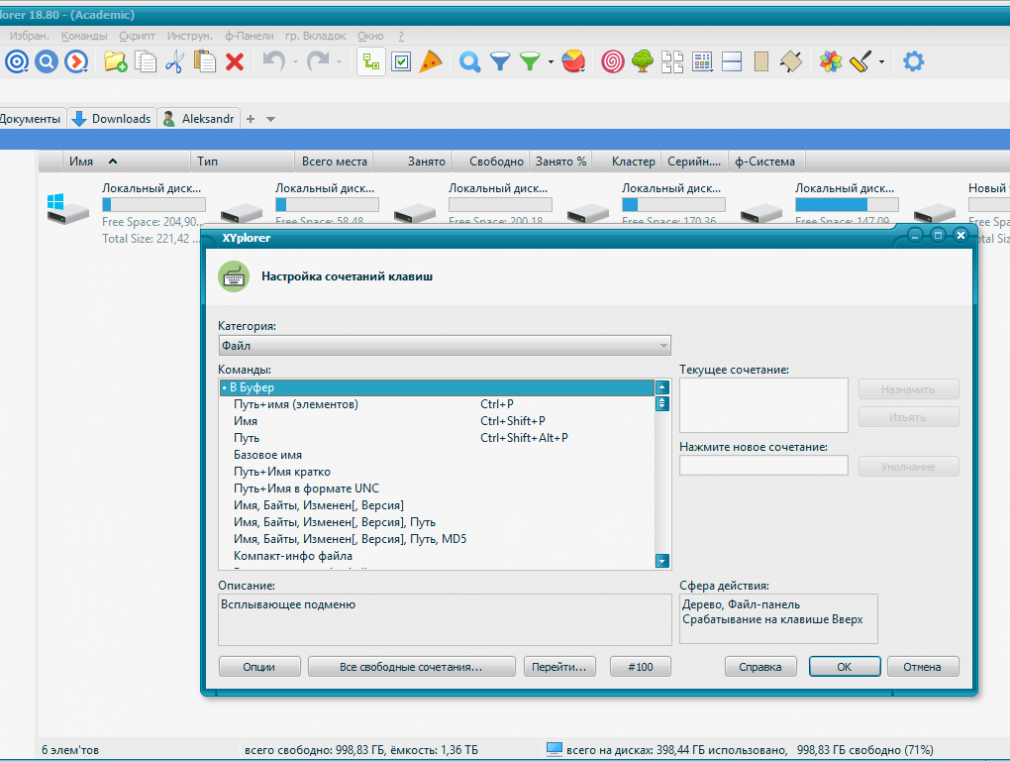Open the Команды menu
The height and width of the screenshot is (761, 1010).
click(x=84, y=36)
